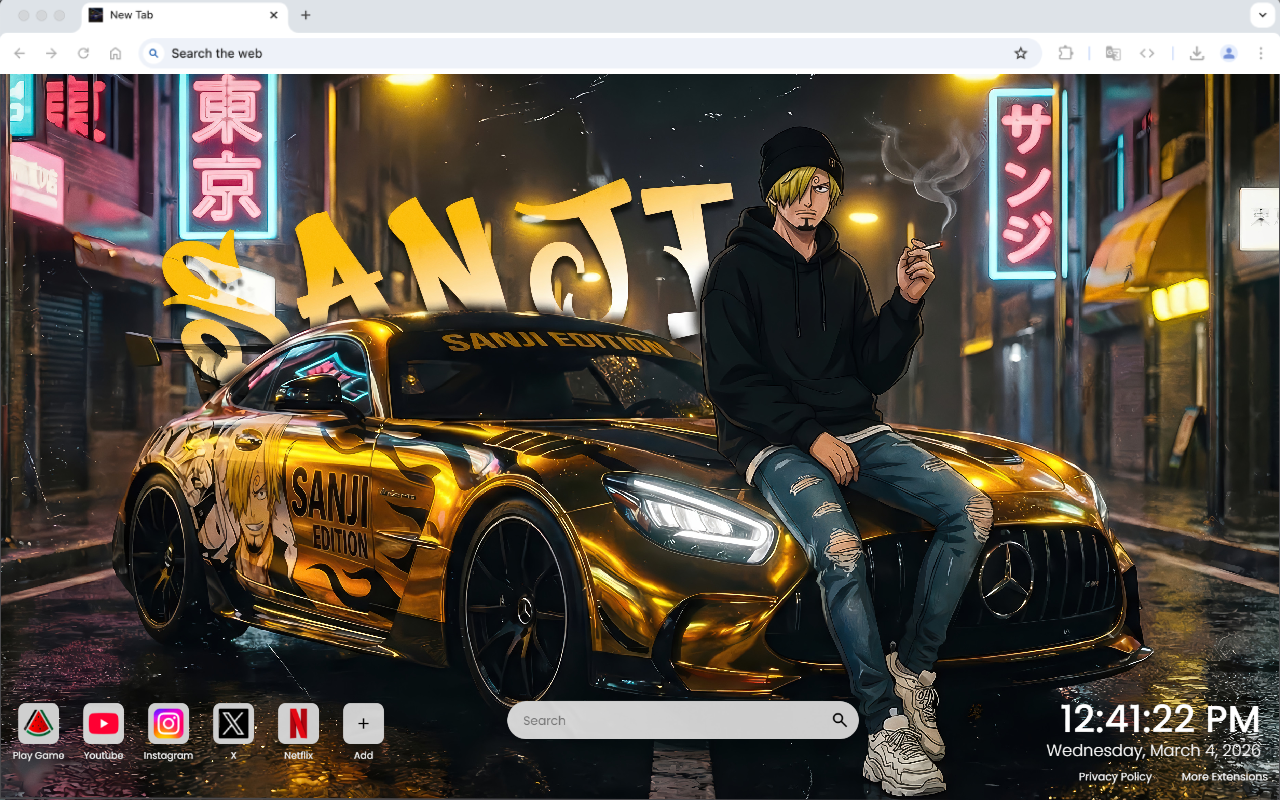Screen dimensions: 1280x800
Task: Open the Instagram shortcut
Action: [168, 732]
